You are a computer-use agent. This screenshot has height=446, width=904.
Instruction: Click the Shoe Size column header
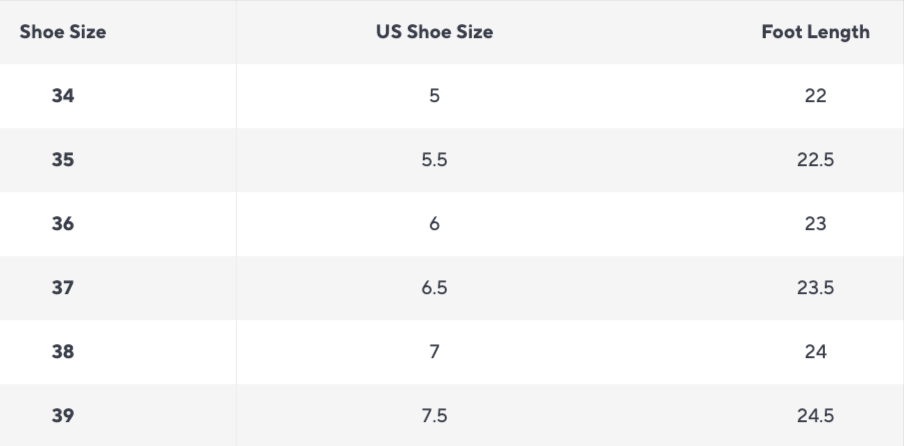point(63,32)
